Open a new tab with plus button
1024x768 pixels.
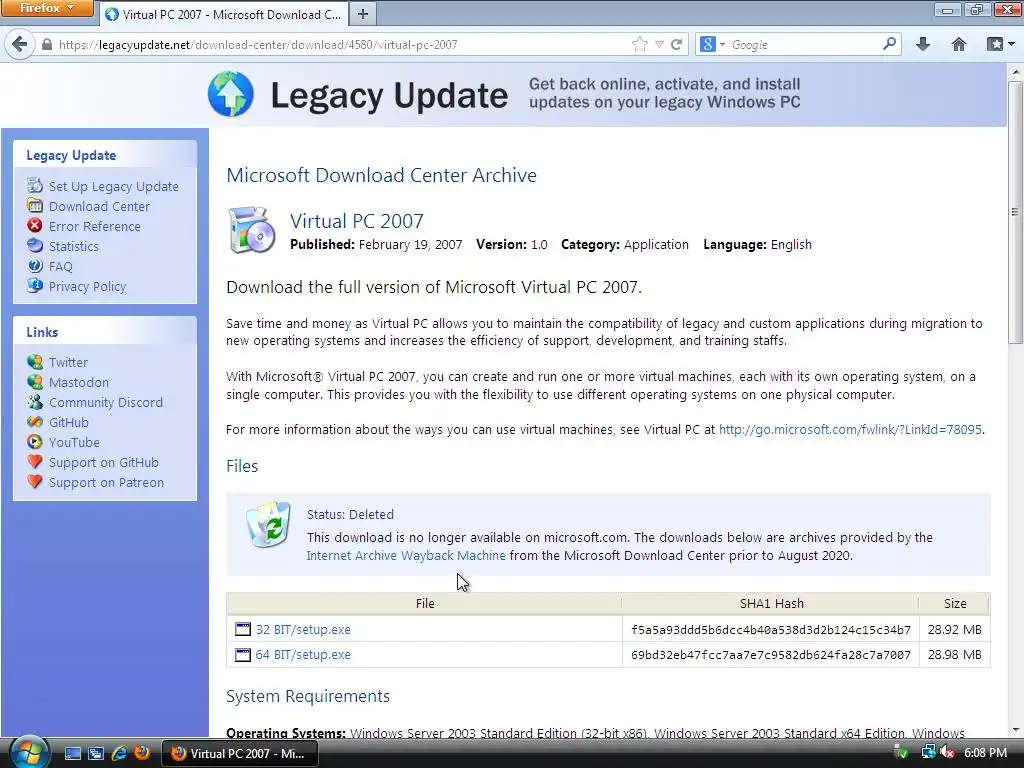coord(363,14)
